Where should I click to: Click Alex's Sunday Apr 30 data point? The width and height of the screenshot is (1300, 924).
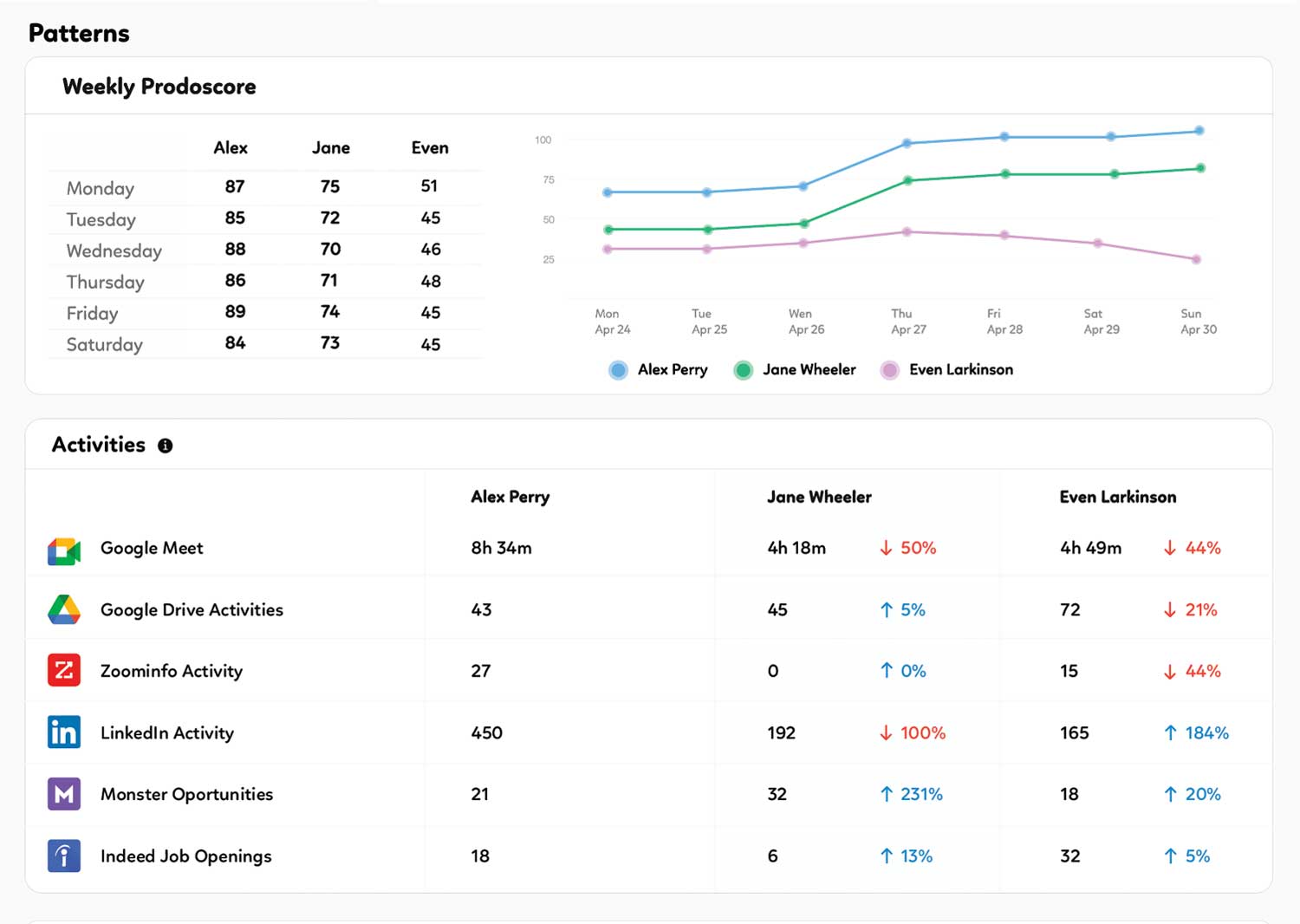point(1199,131)
